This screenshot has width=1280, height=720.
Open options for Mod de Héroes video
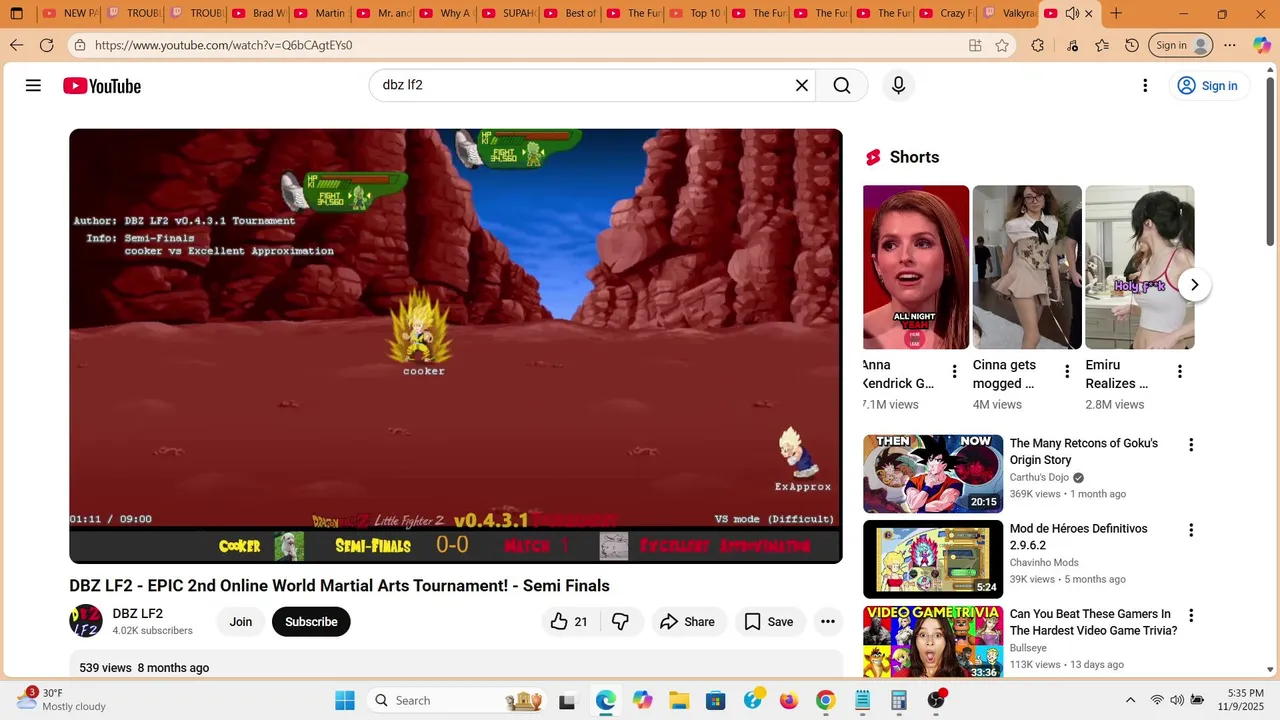pos(1191,530)
